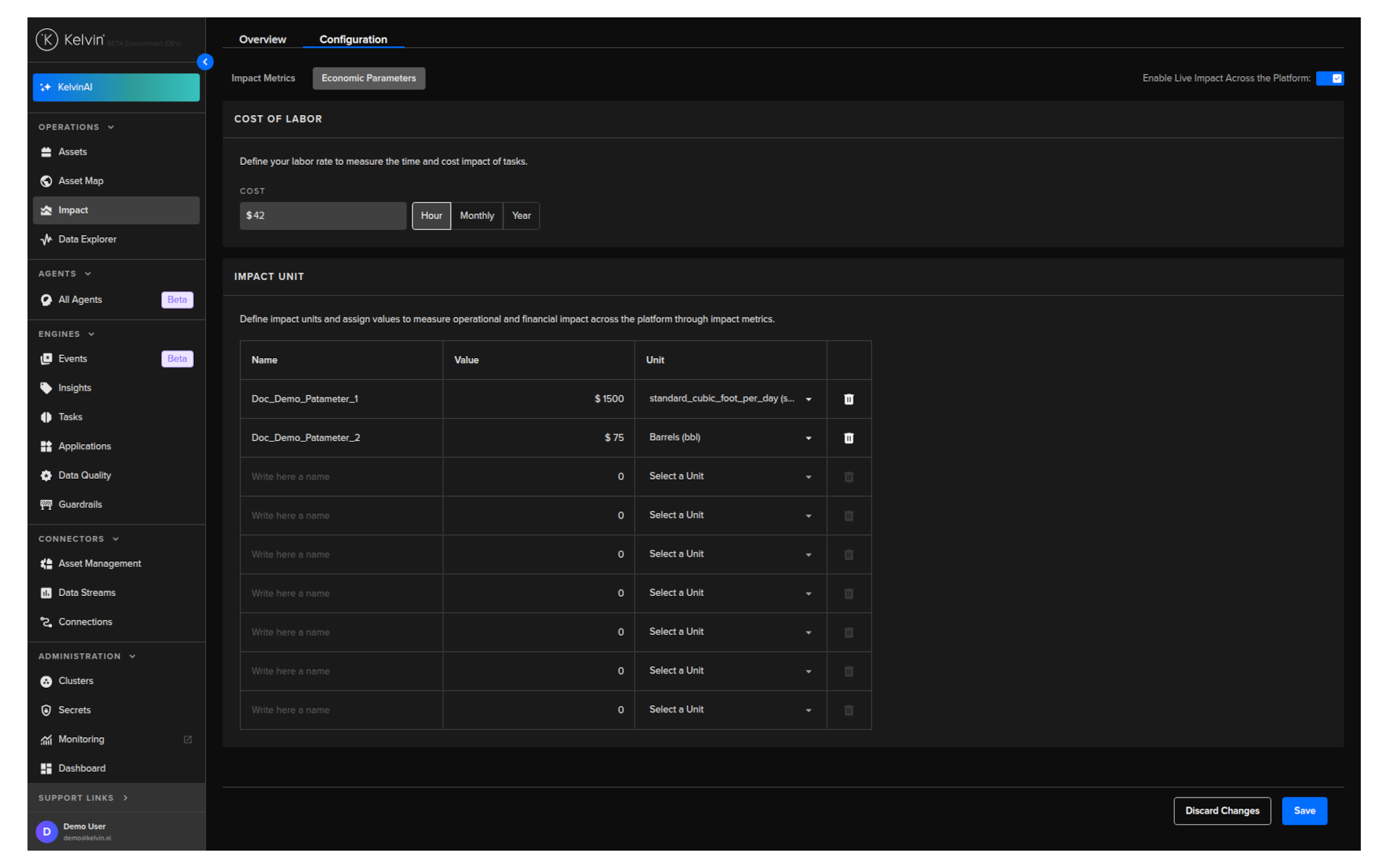
Task: Open the KelvinAI assistant
Action: [x=116, y=88]
